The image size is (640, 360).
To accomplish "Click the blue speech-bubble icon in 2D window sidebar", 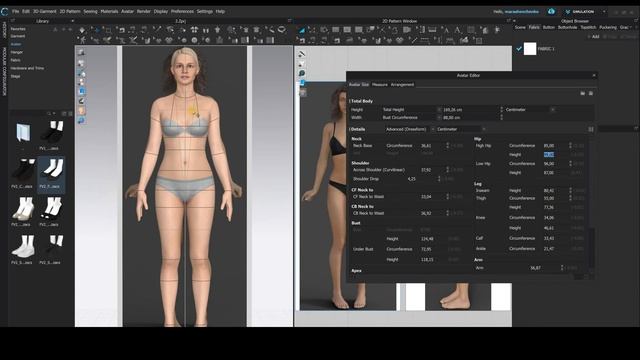I will [x=302, y=73].
